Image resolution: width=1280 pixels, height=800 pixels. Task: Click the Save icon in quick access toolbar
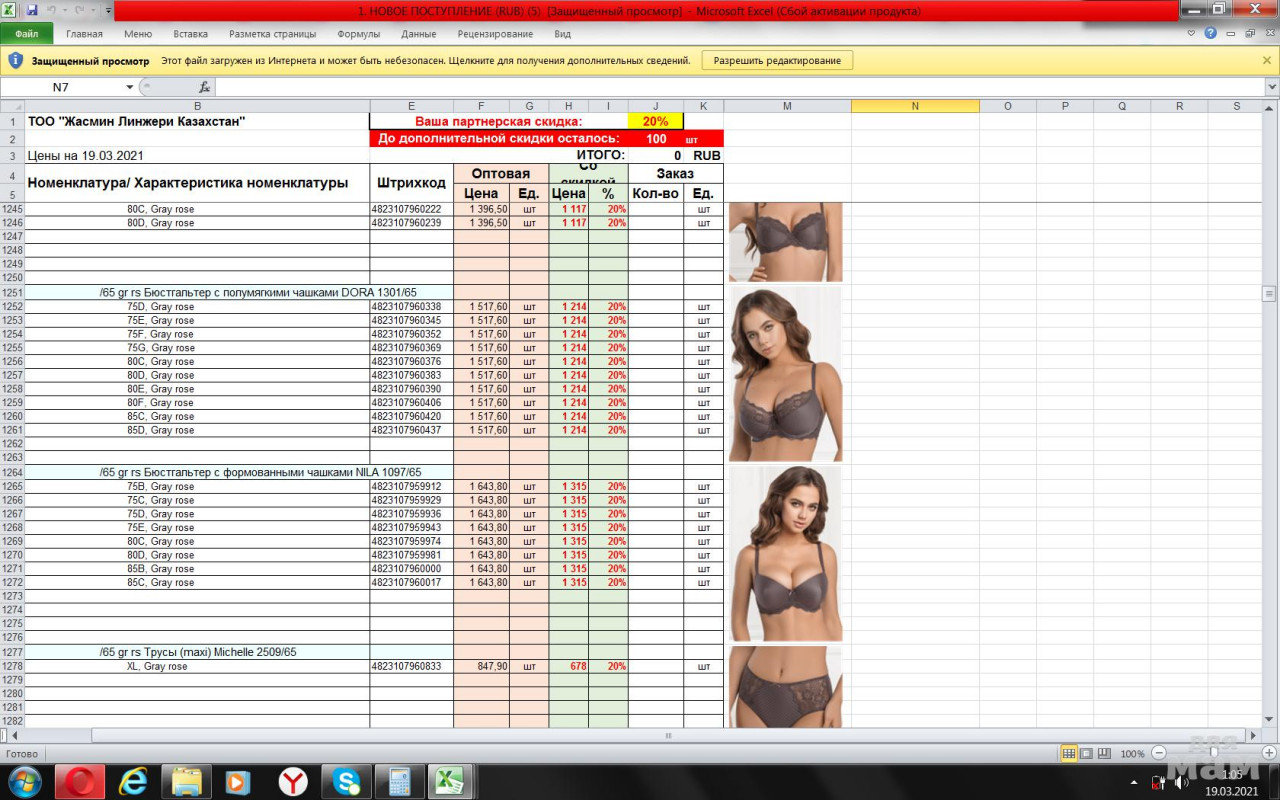[x=32, y=10]
